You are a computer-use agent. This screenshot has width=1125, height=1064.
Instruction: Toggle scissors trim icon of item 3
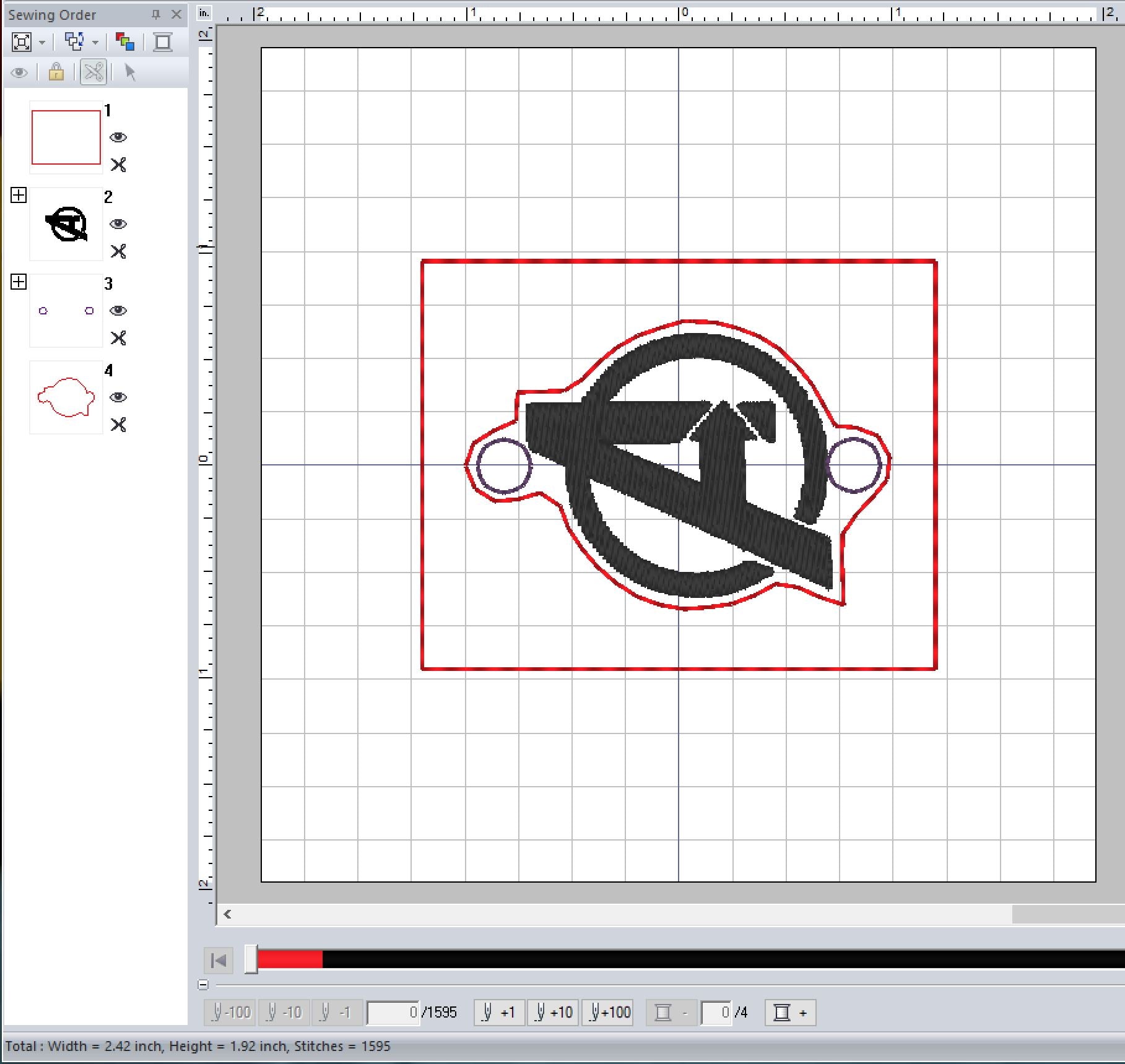pos(118,338)
